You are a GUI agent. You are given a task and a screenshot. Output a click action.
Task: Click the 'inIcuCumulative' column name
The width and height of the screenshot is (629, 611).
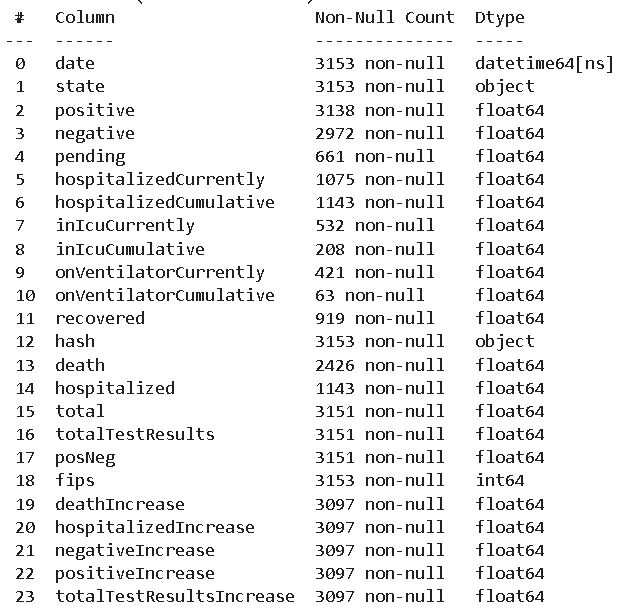[130, 249]
